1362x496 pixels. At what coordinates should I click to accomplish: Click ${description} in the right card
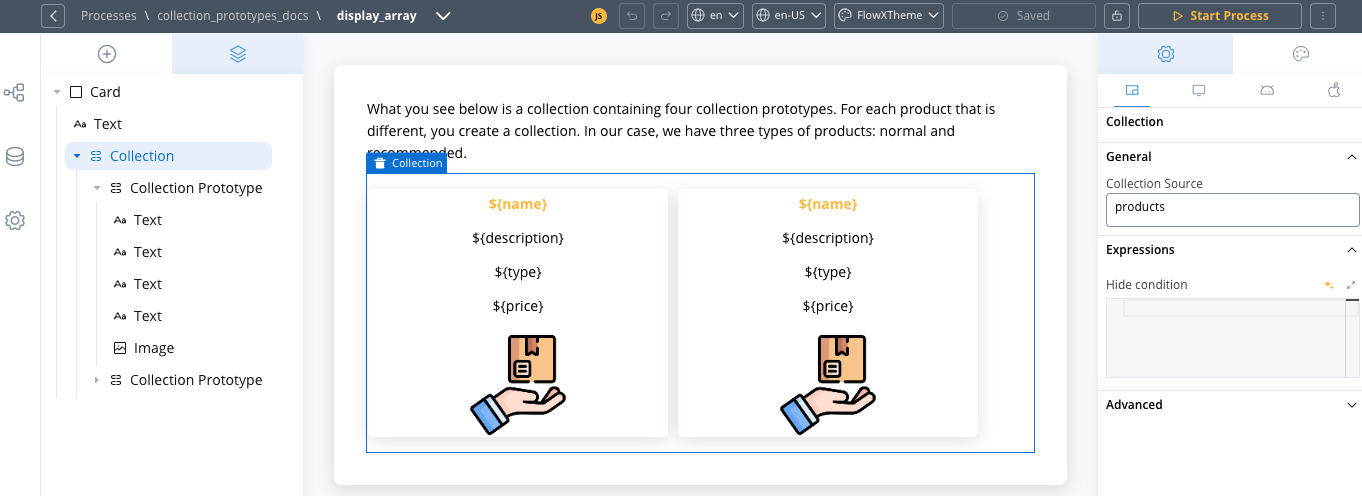pyautogui.click(x=828, y=238)
